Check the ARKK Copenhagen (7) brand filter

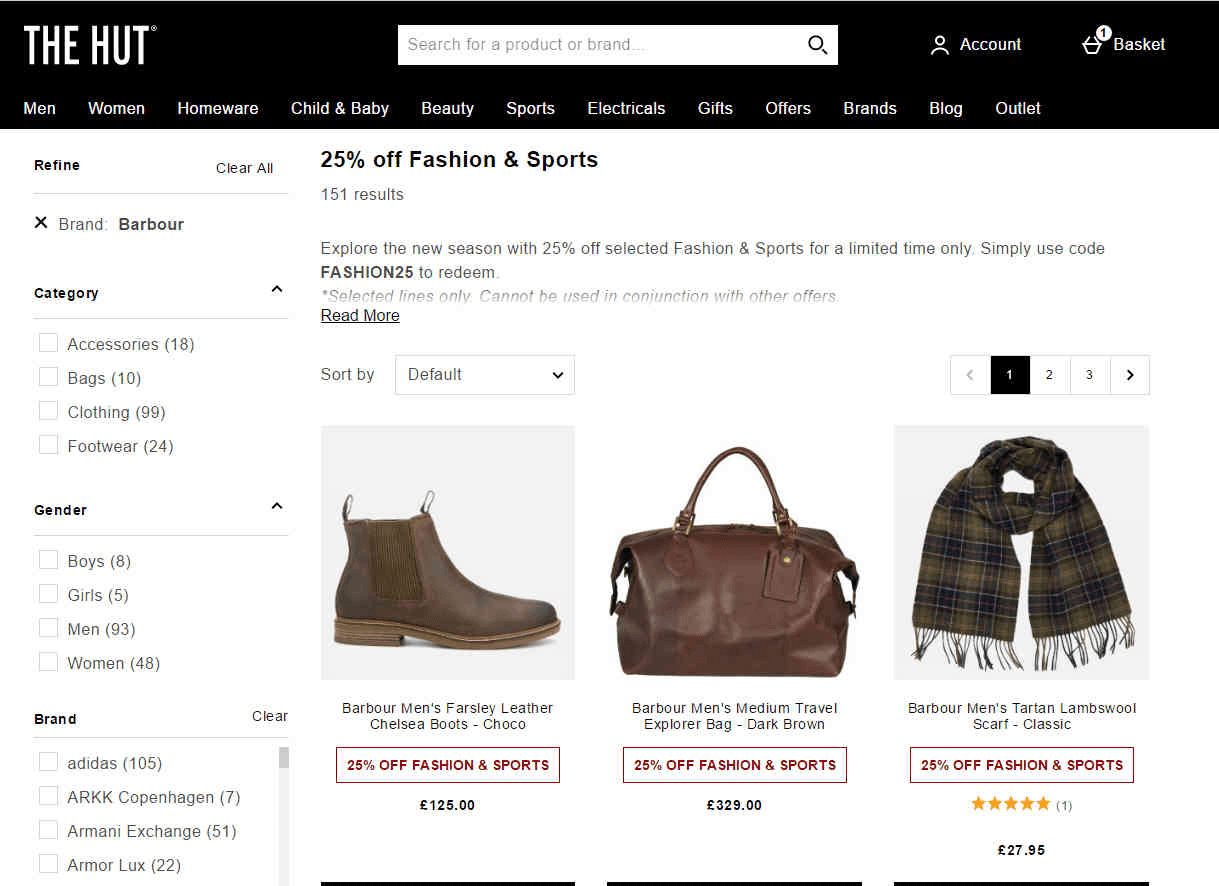[48, 796]
